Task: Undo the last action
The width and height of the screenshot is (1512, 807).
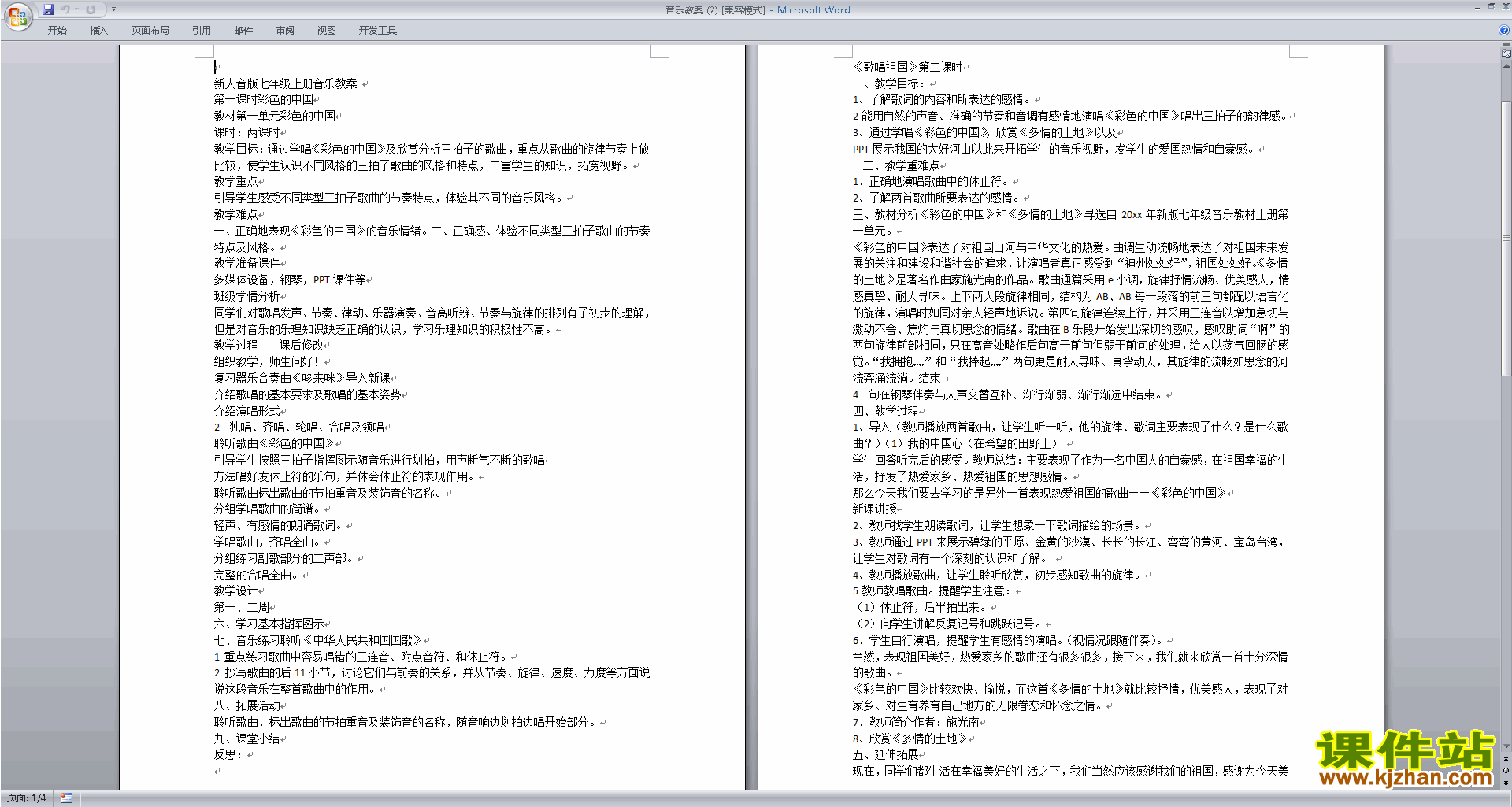Action: [65, 9]
